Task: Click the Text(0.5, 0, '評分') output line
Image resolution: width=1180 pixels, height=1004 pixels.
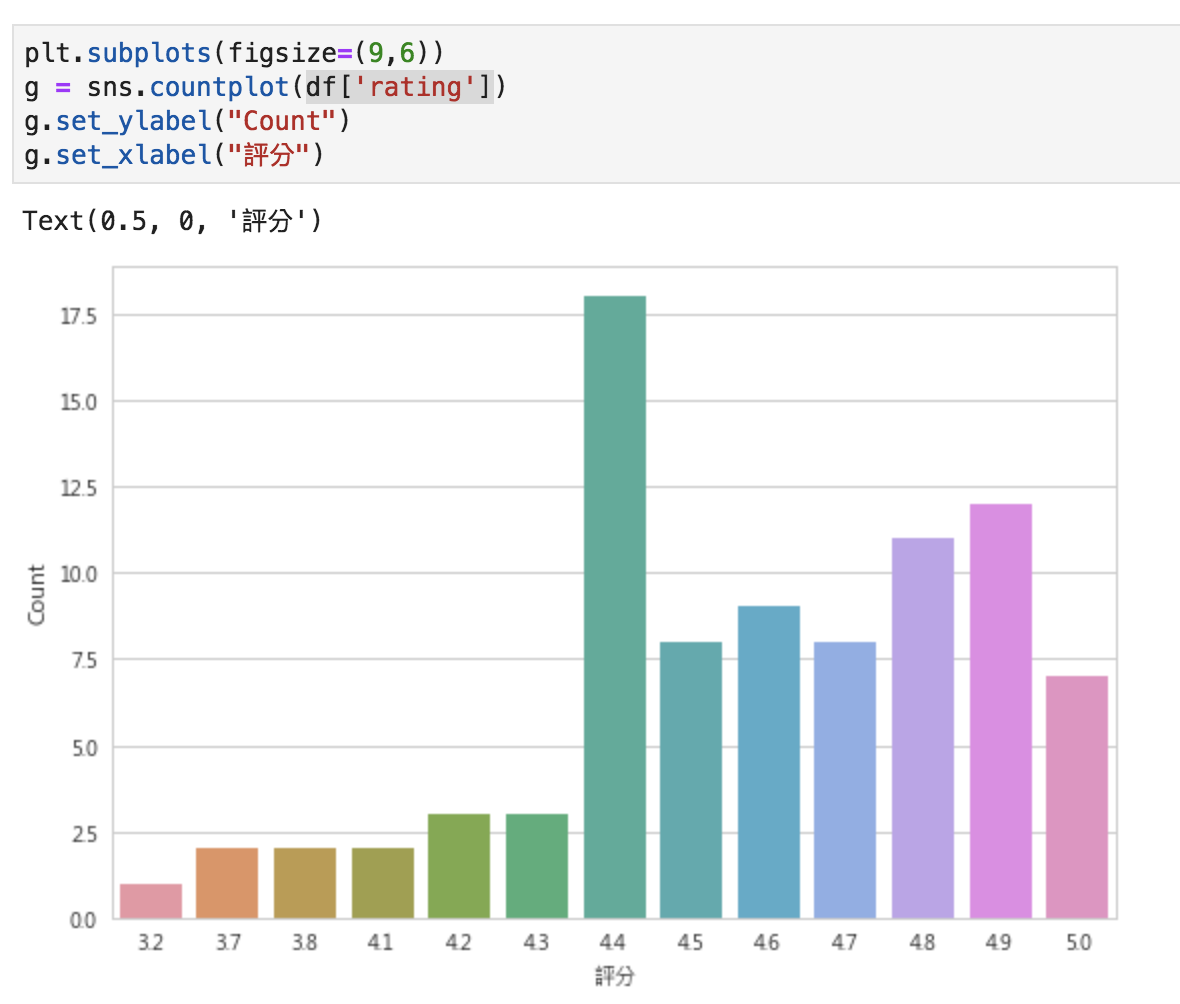Action: point(172,221)
